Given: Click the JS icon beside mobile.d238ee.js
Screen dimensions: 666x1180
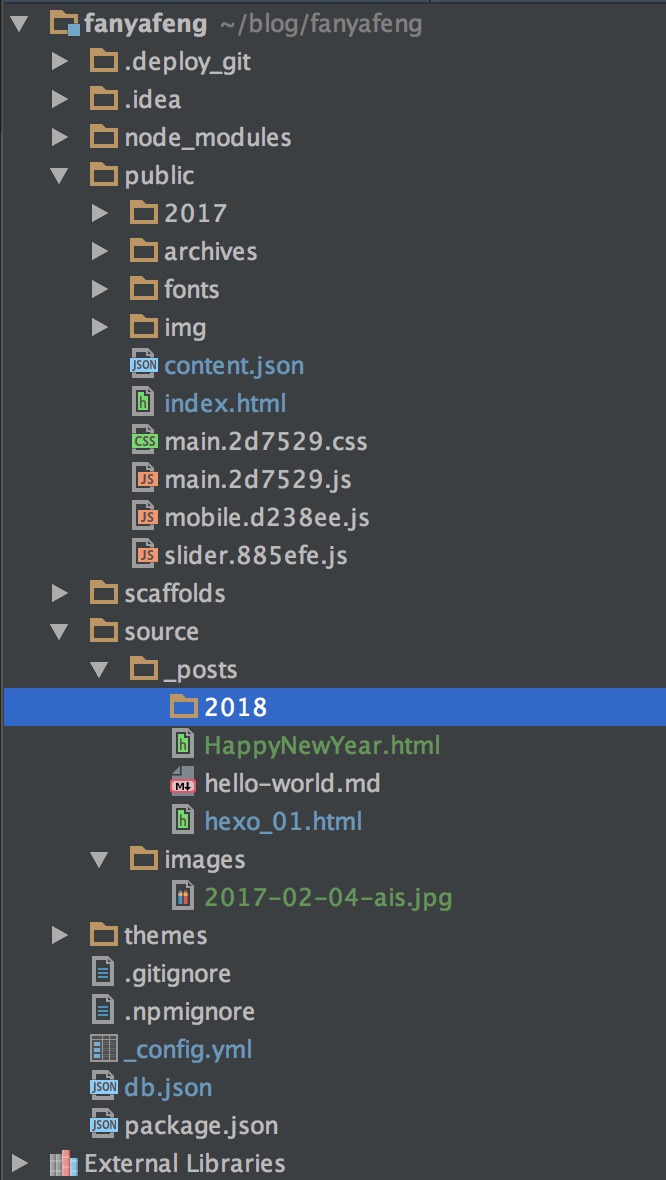Looking at the screenshot, I should click(145, 517).
